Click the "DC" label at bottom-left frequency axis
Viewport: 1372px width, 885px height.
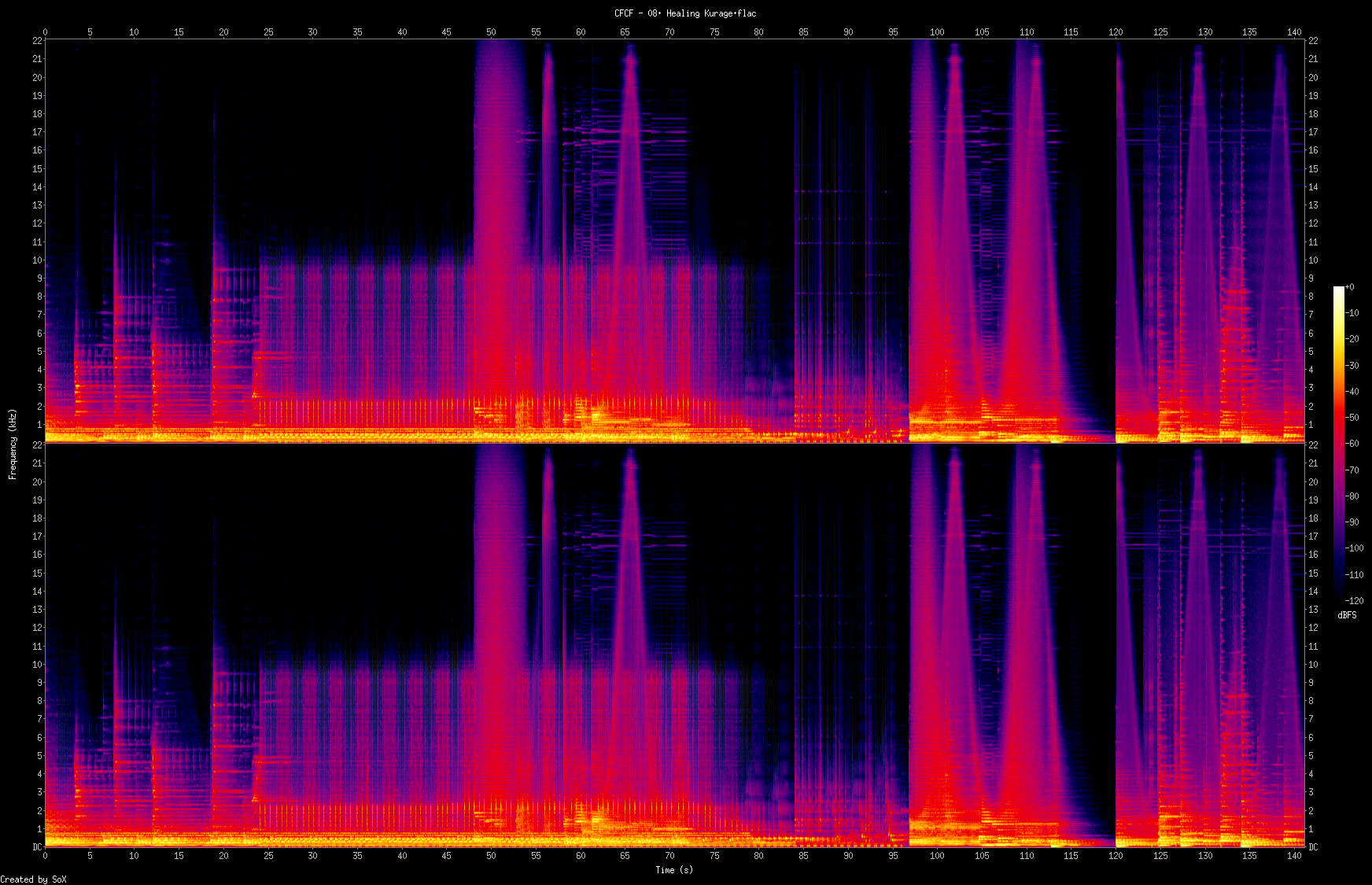(x=37, y=847)
